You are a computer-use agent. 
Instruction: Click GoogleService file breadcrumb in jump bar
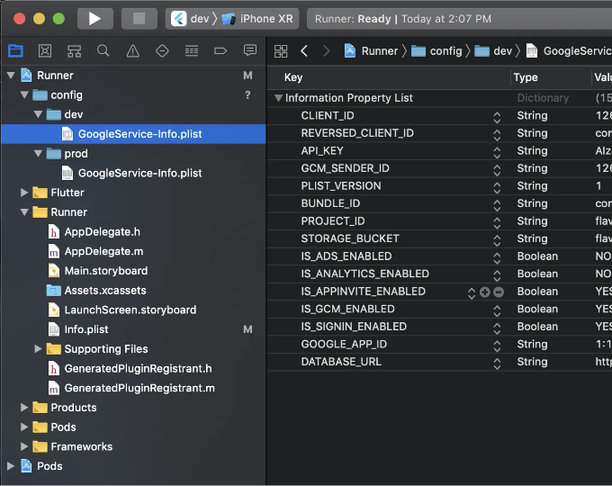click(x=568, y=51)
